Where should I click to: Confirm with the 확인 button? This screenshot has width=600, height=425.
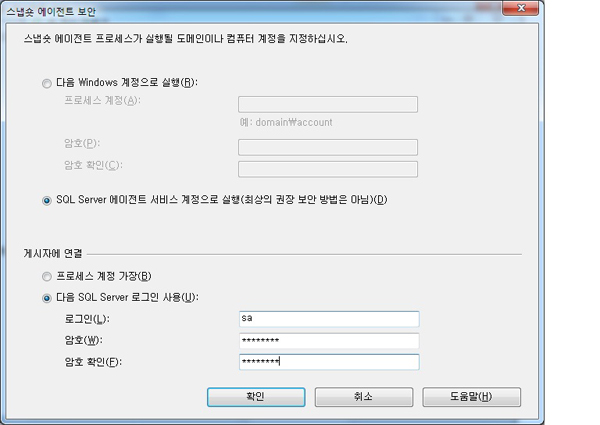(x=256, y=397)
